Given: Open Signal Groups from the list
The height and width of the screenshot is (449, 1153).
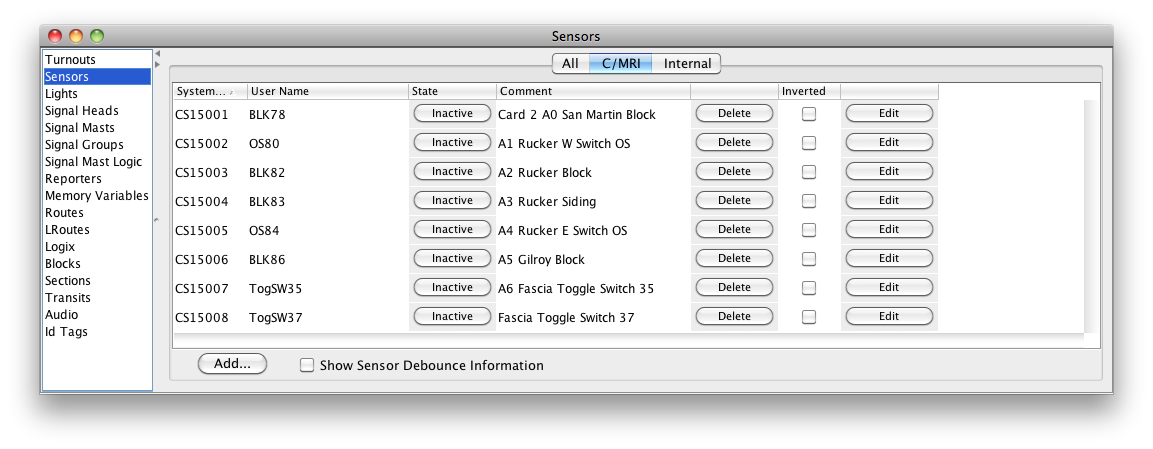Looking at the screenshot, I should (x=97, y=145).
